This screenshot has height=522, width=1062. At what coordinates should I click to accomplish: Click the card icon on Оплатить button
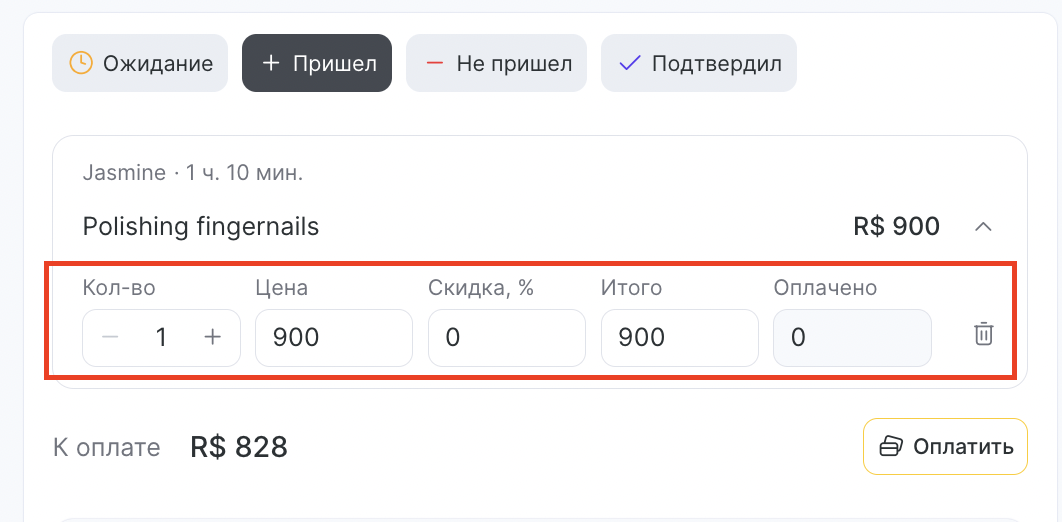(x=891, y=446)
